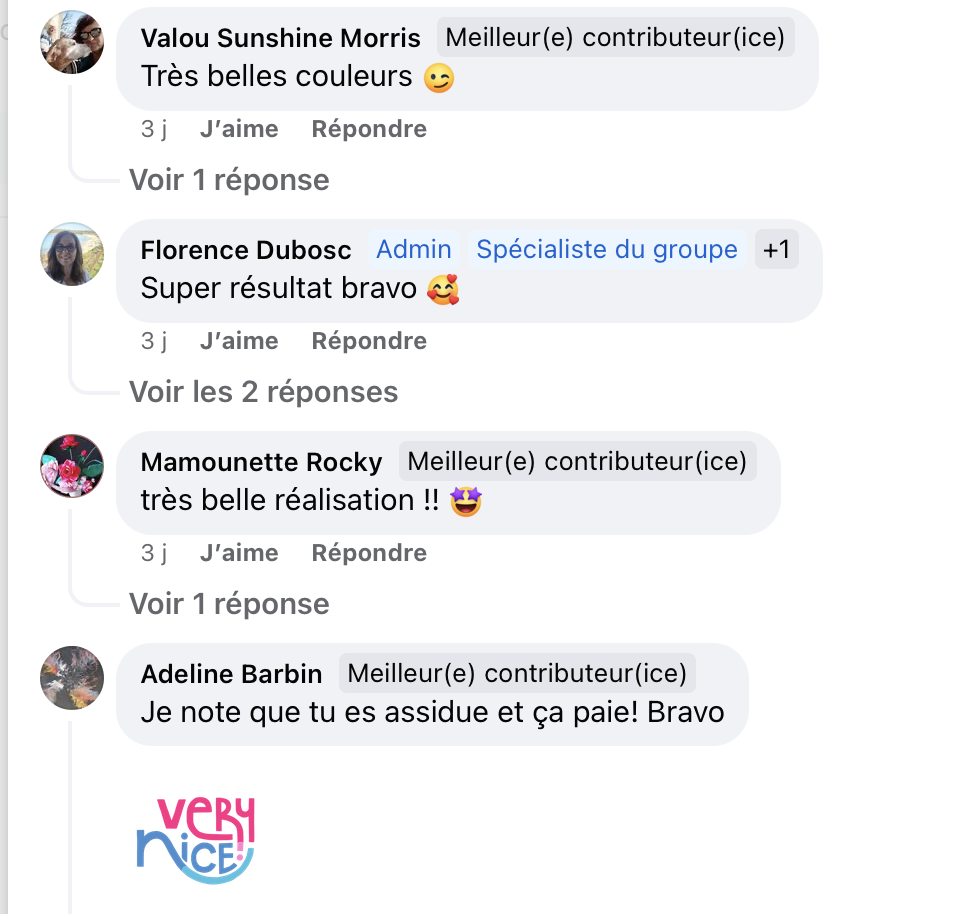Screen dimensions: 980x914
Task: Click the Spécialiste du groupe badge
Action: [607, 249]
